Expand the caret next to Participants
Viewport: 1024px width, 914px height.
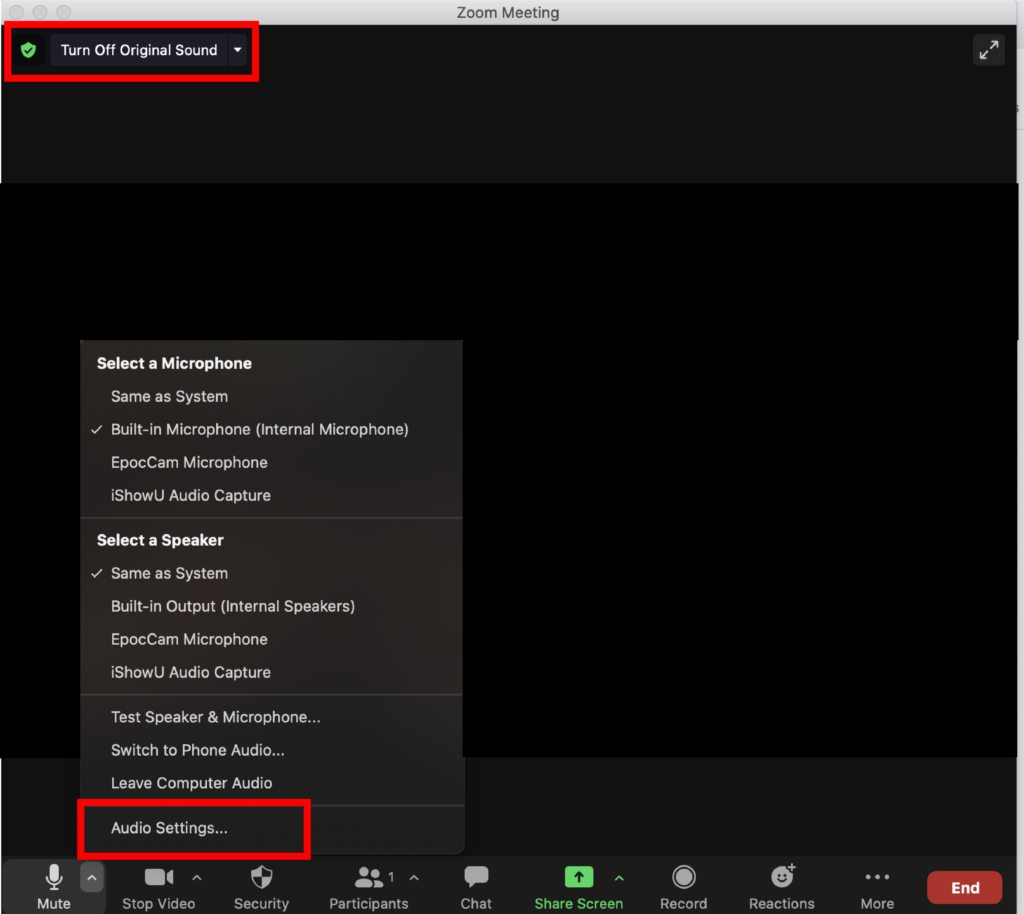(414, 878)
